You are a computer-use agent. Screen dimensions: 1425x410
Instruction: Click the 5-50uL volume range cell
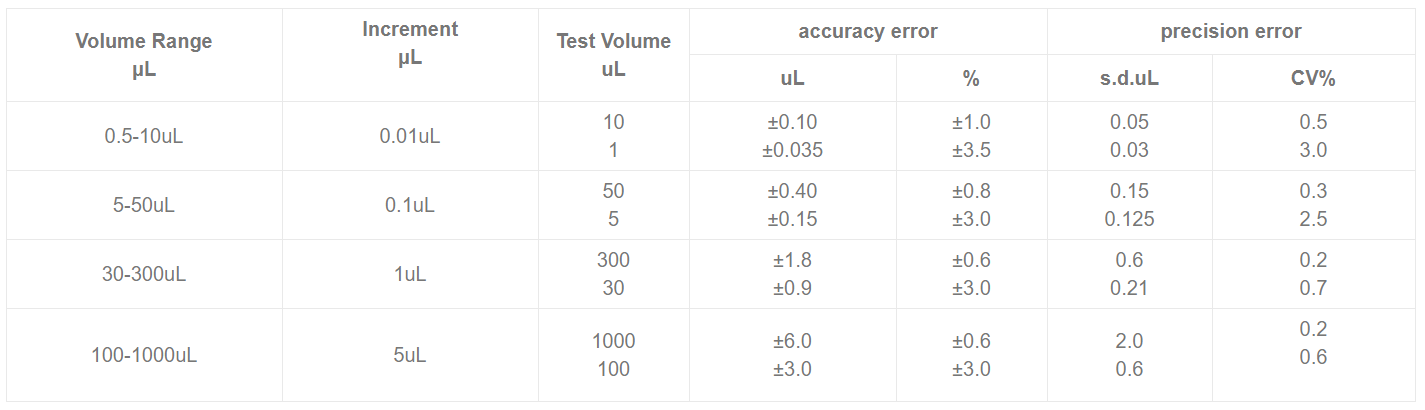click(x=144, y=205)
